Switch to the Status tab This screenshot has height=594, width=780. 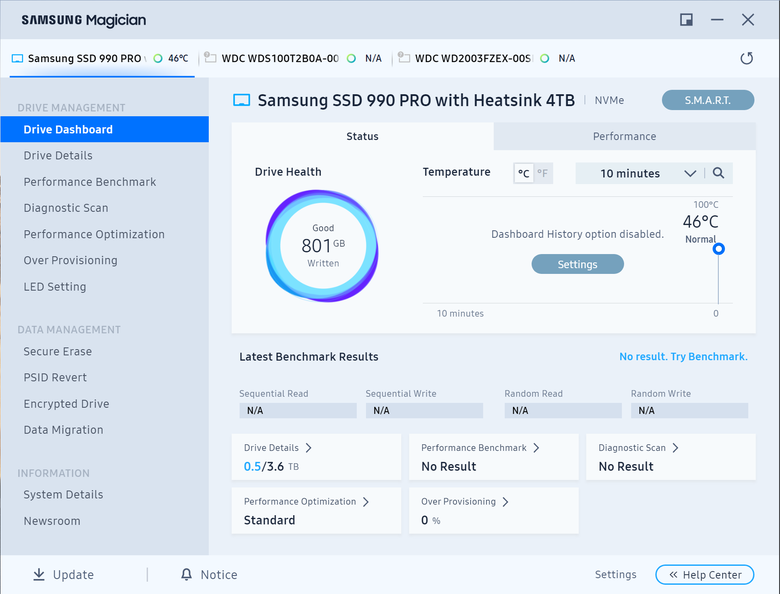362,136
